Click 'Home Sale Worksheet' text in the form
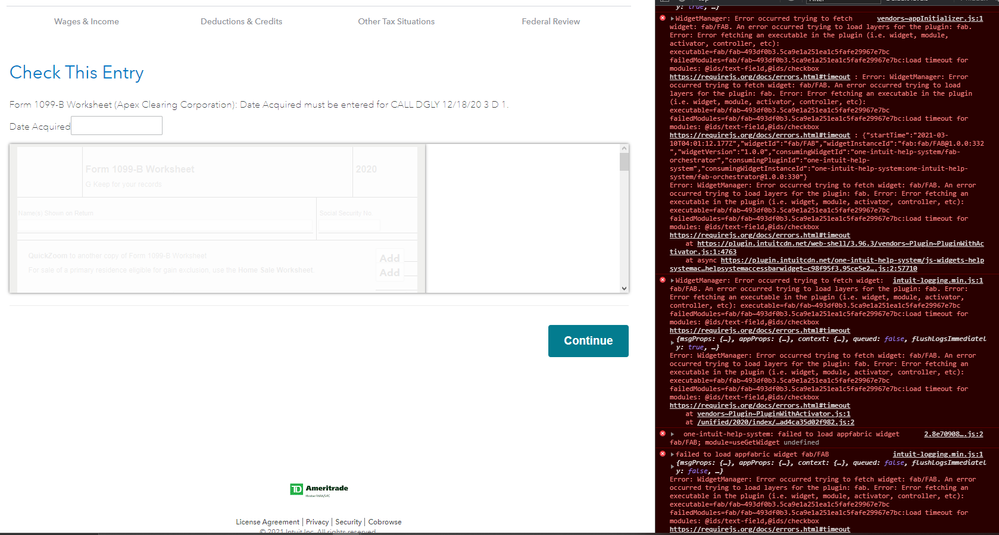 pos(275,270)
